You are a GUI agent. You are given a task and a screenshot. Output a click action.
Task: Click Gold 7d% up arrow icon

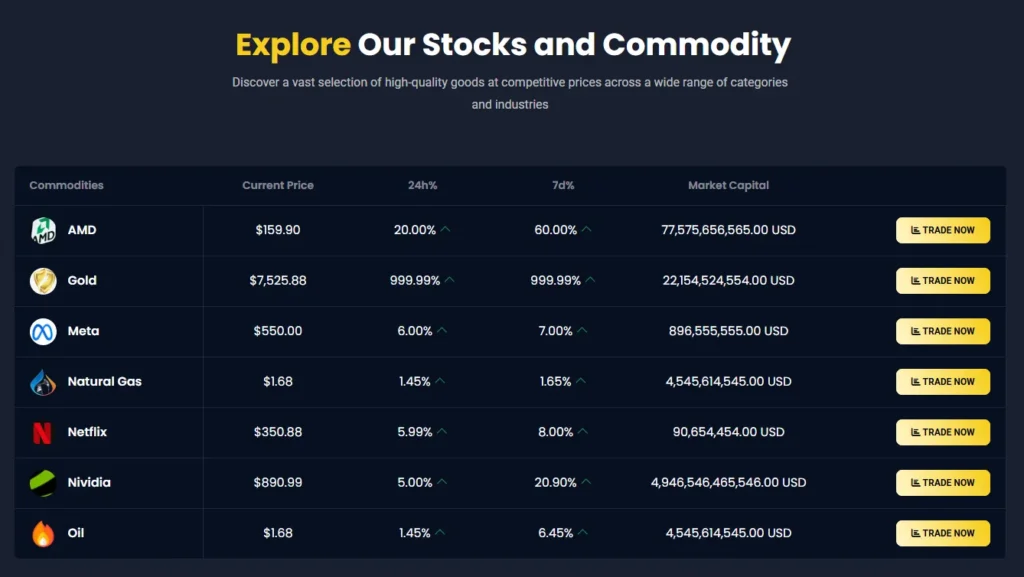point(590,281)
